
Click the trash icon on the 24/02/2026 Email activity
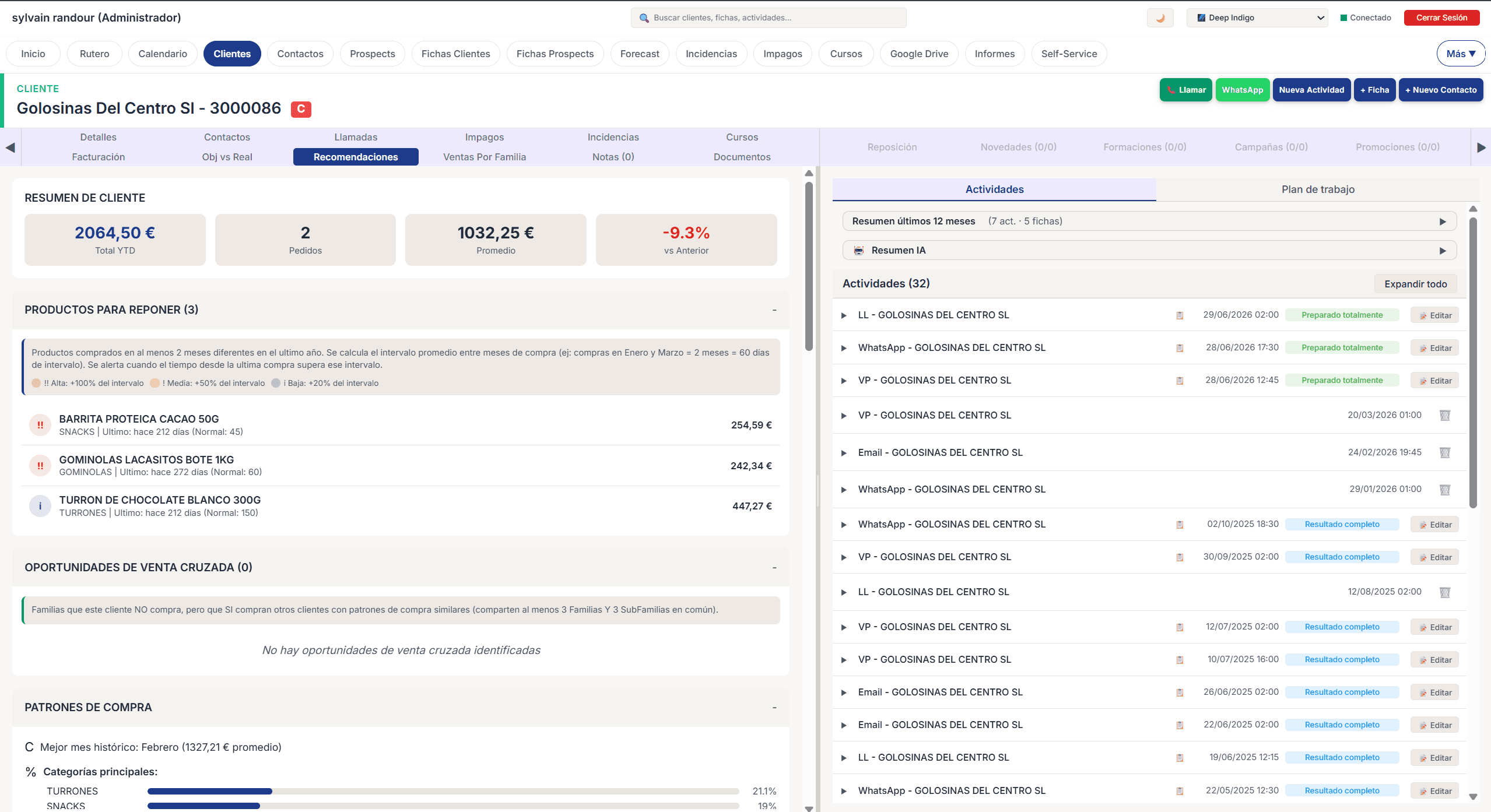[x=1444, y=452]
